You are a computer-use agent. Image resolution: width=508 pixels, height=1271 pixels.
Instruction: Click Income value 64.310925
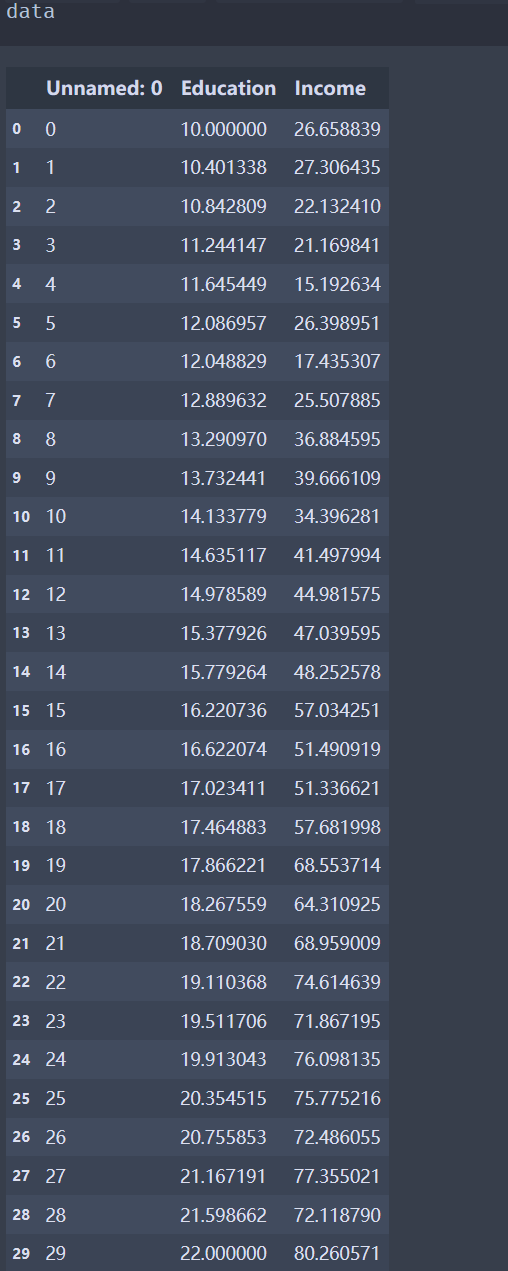pos(337,904)
